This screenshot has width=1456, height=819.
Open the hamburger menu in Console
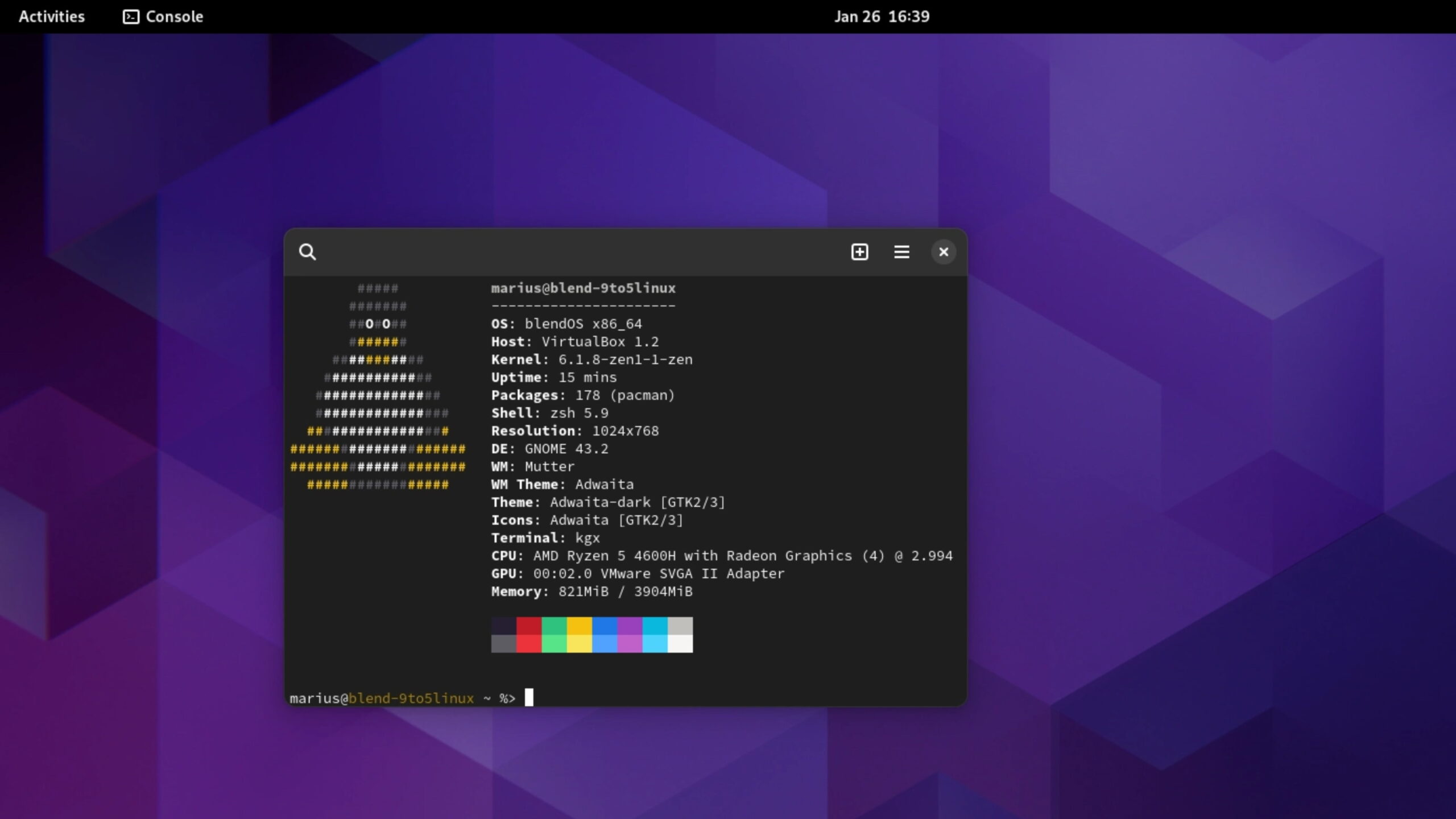tap(901, 252)
